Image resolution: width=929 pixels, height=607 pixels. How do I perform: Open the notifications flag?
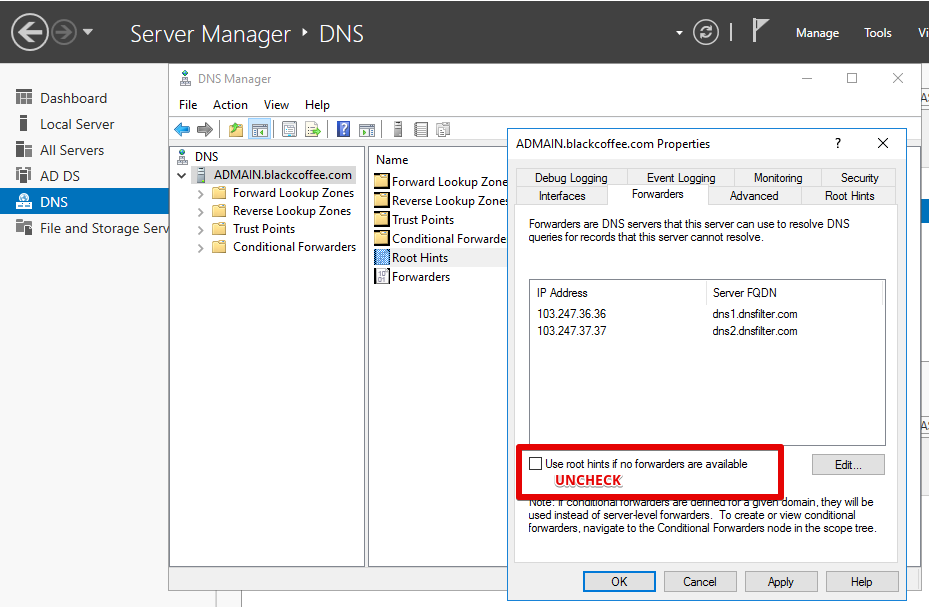[760, 30]
